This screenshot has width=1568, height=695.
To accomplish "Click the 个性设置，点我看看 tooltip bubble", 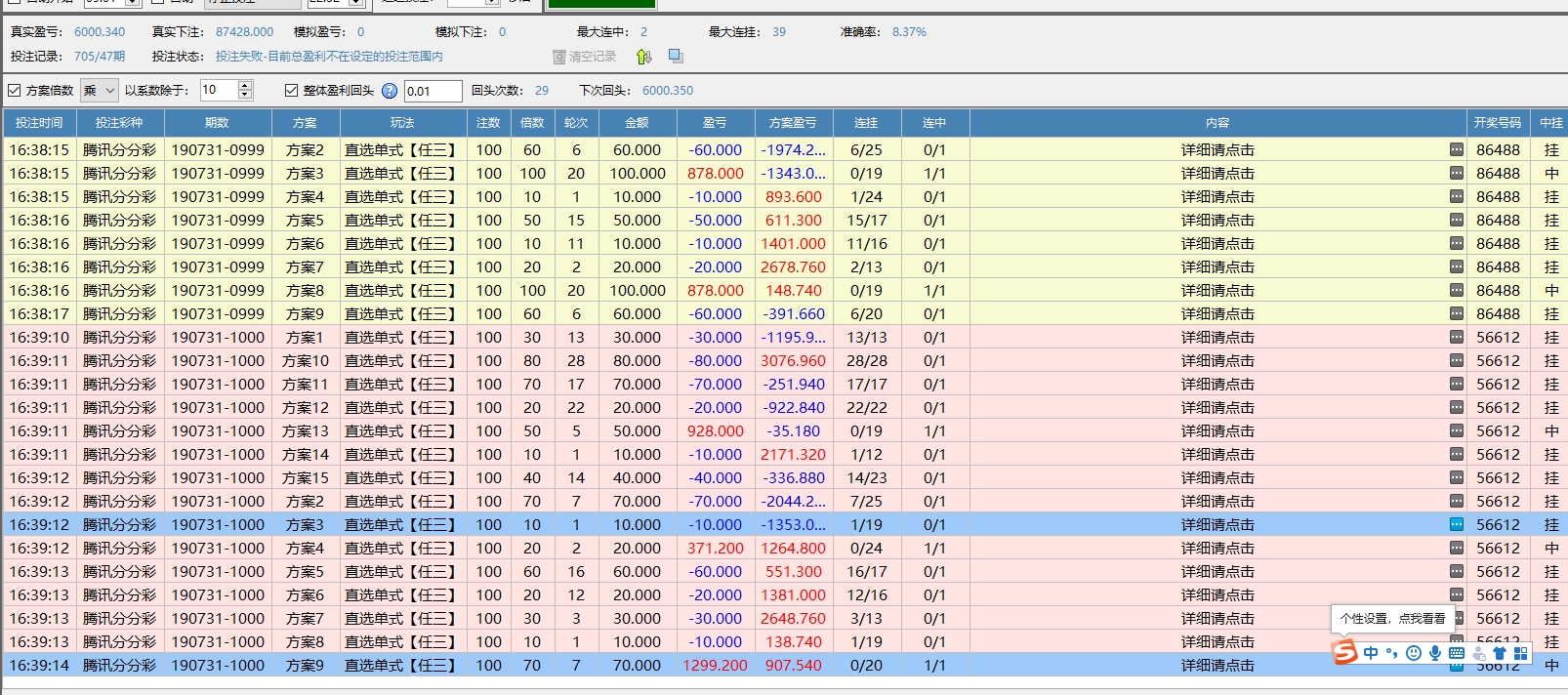I will [x=1393, y=619].
